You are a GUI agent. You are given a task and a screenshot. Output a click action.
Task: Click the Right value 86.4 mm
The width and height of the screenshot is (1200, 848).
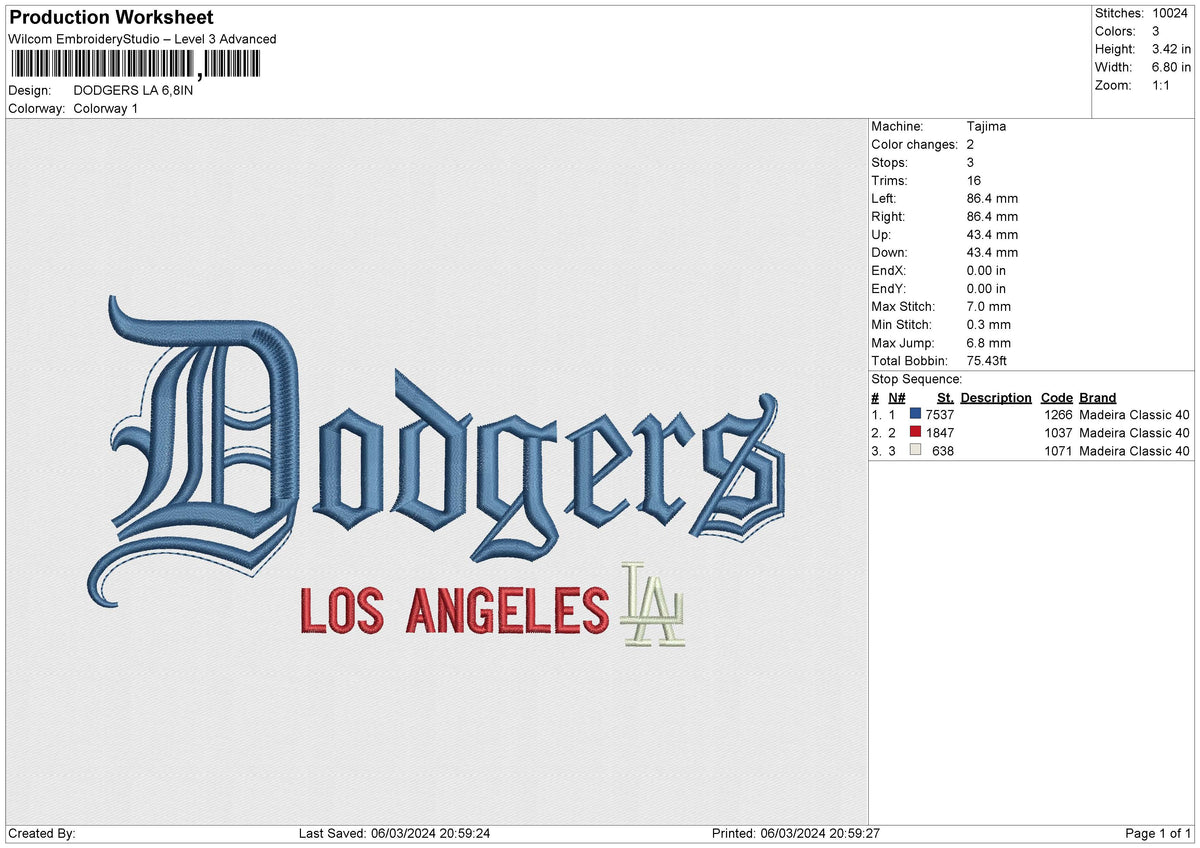coord(992,216)
